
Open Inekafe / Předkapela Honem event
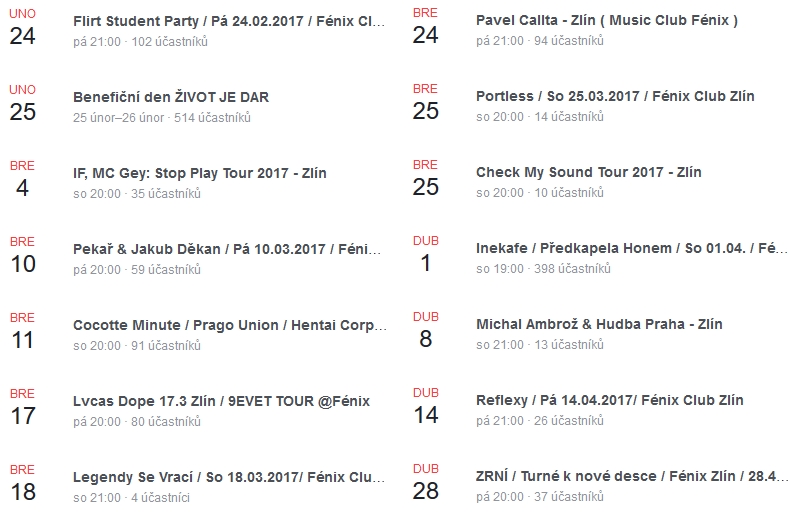(632, 248)
